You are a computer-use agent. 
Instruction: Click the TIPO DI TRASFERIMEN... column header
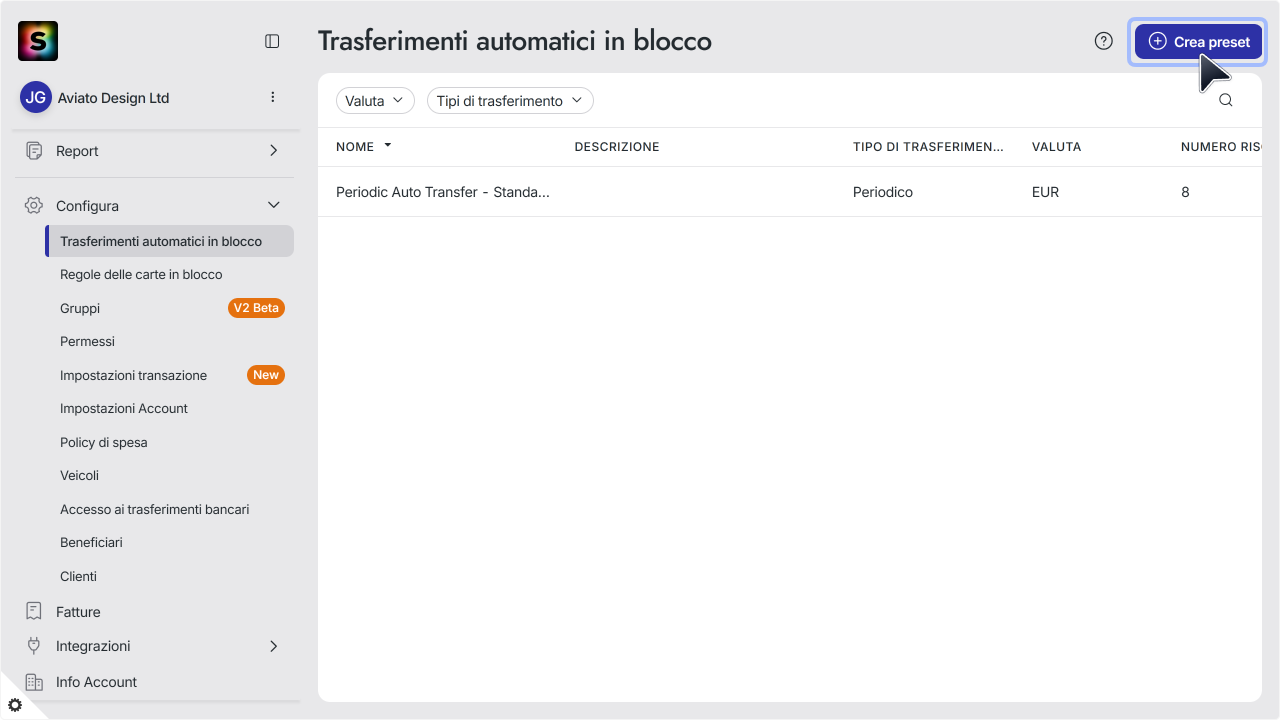(x=928, y=147)
